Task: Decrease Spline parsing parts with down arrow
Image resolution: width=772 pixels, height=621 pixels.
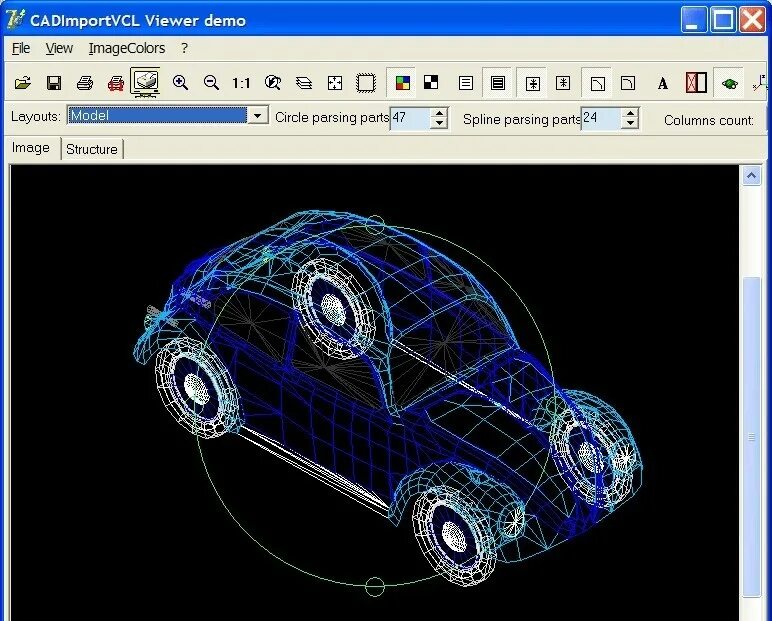Action: (x=630, y=124)
